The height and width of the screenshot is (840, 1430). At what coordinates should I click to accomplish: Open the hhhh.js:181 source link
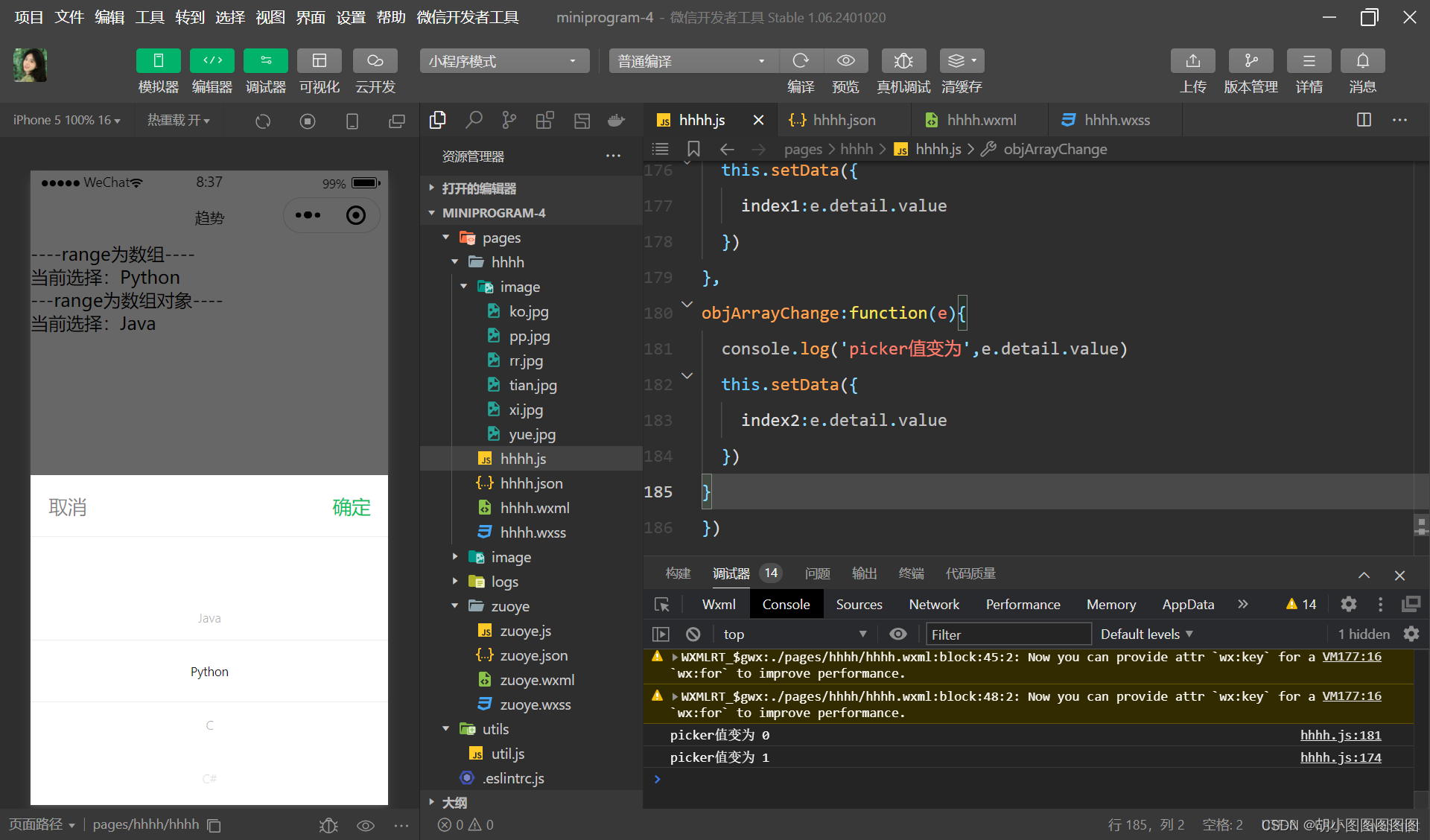coord(1340,735)
